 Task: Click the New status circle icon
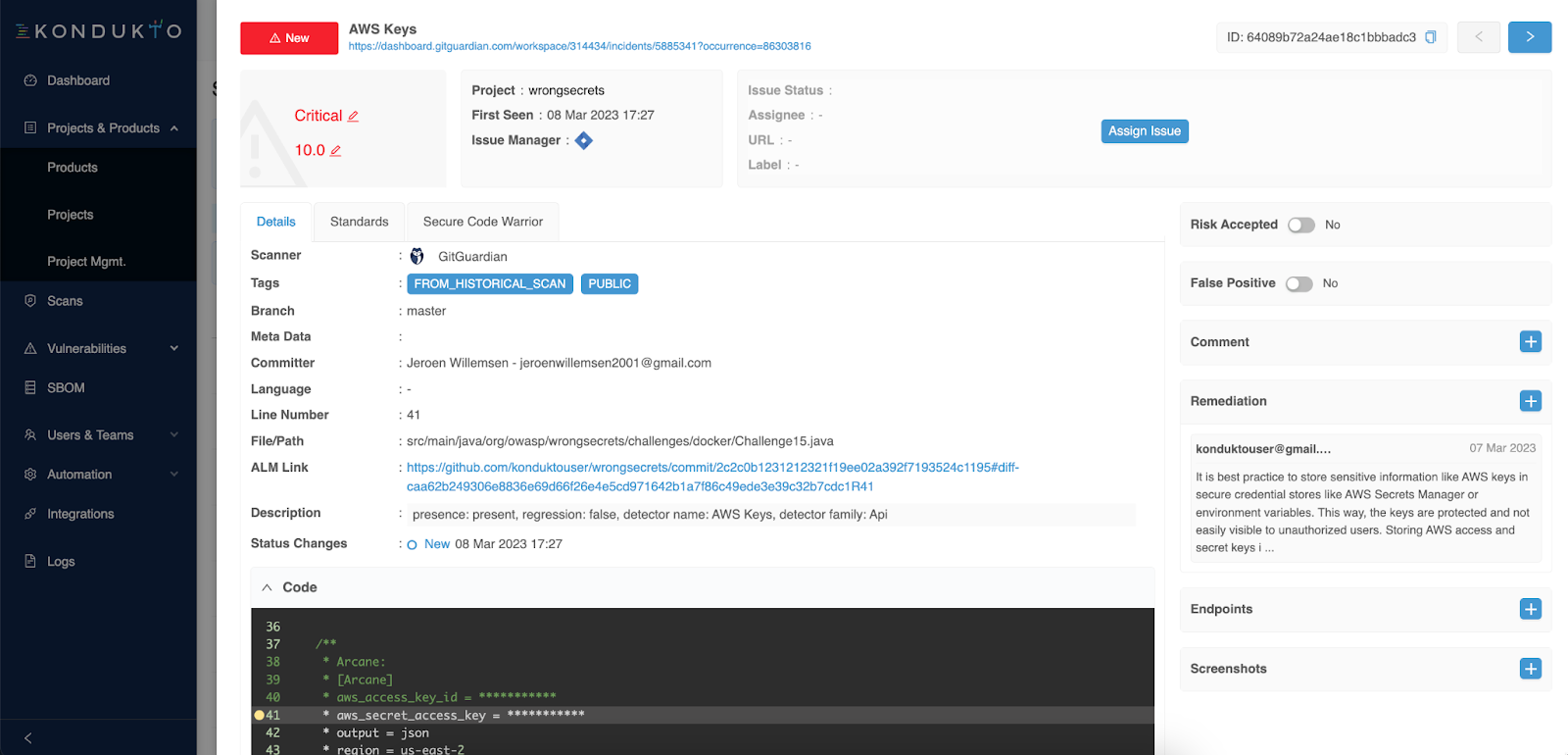(x=413, y=545)
